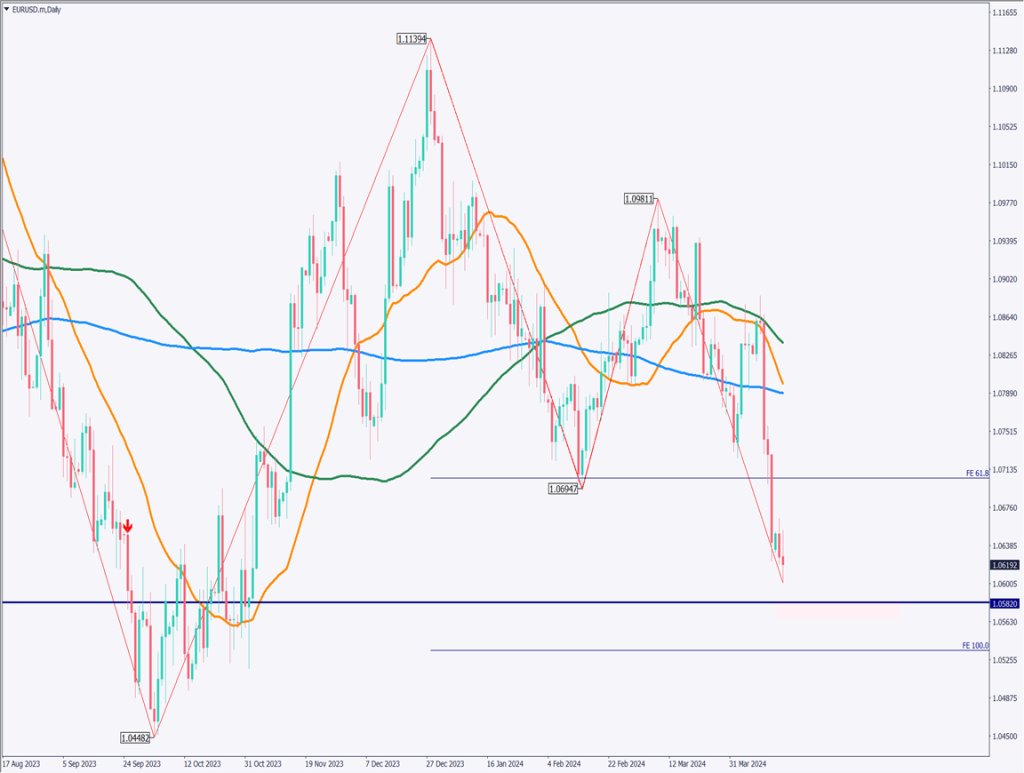Image resolution: width=1024 pixels, height=773 pixels.
Task: Select the 1.08265 price scale value
Action: click(1006, 355)
